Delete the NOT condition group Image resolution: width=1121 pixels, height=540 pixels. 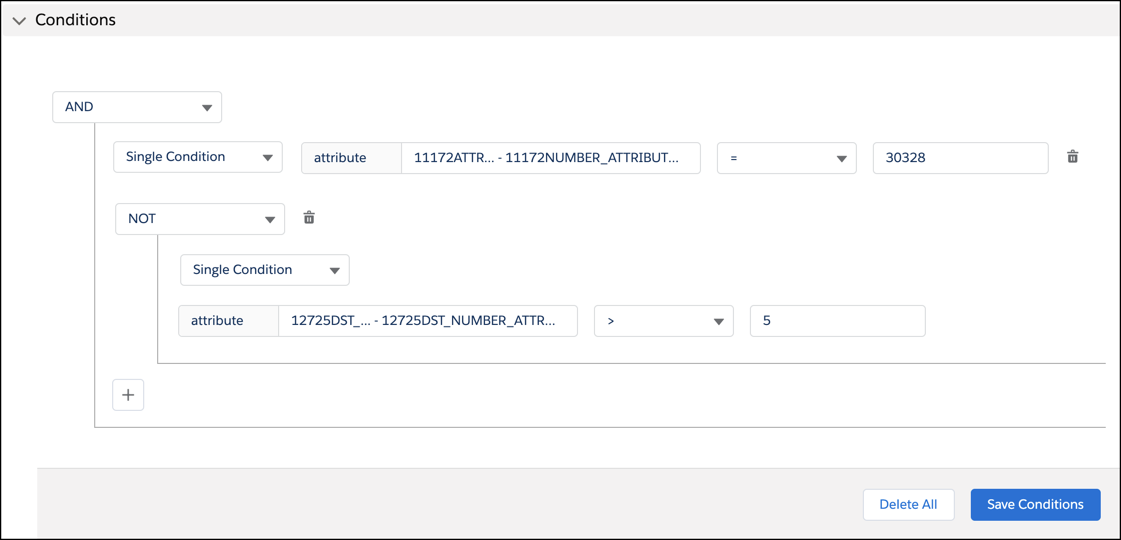click(x=309, y=218)
